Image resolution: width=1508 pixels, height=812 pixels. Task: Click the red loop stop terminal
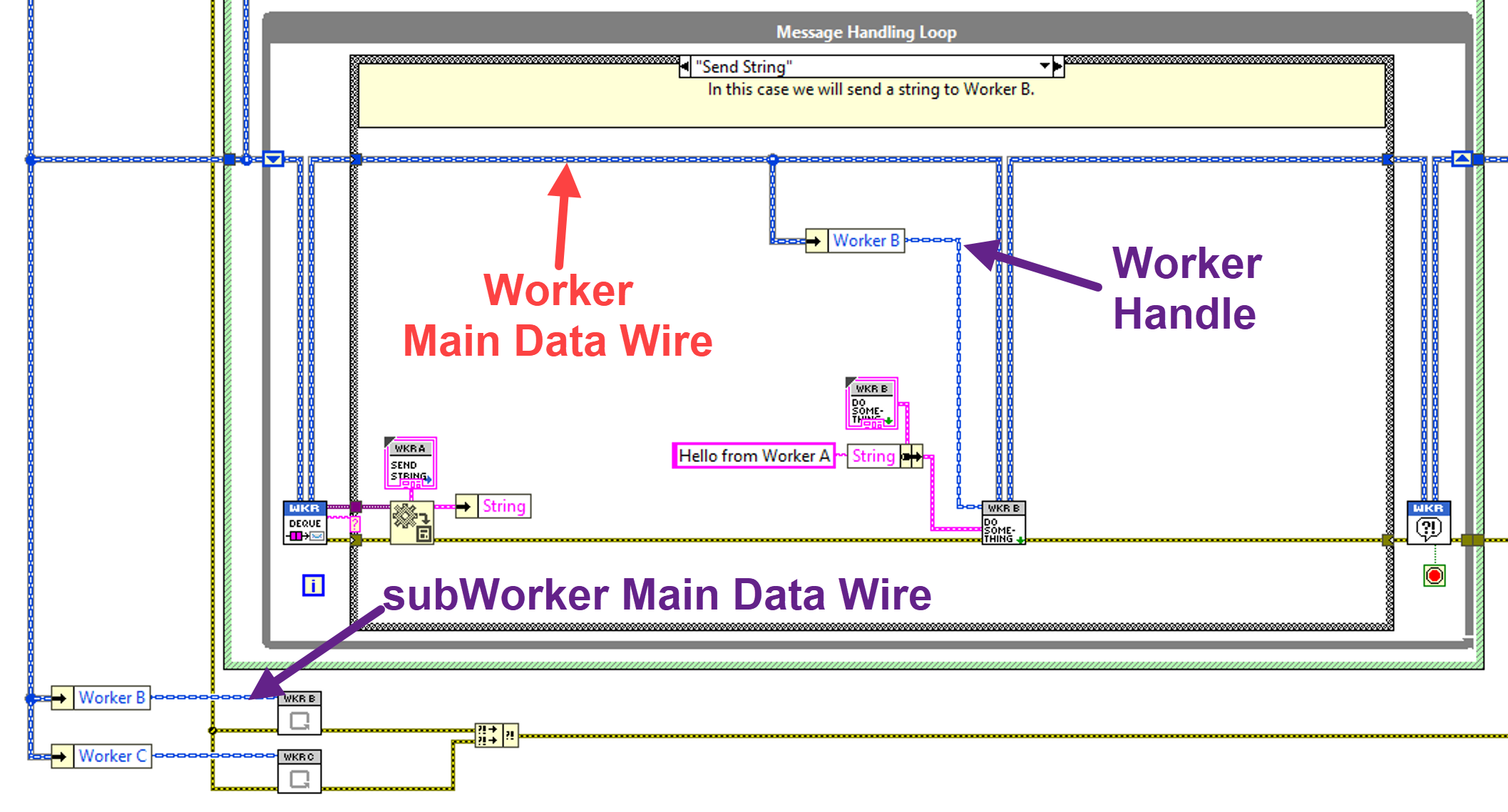(x=1434, y=575)
